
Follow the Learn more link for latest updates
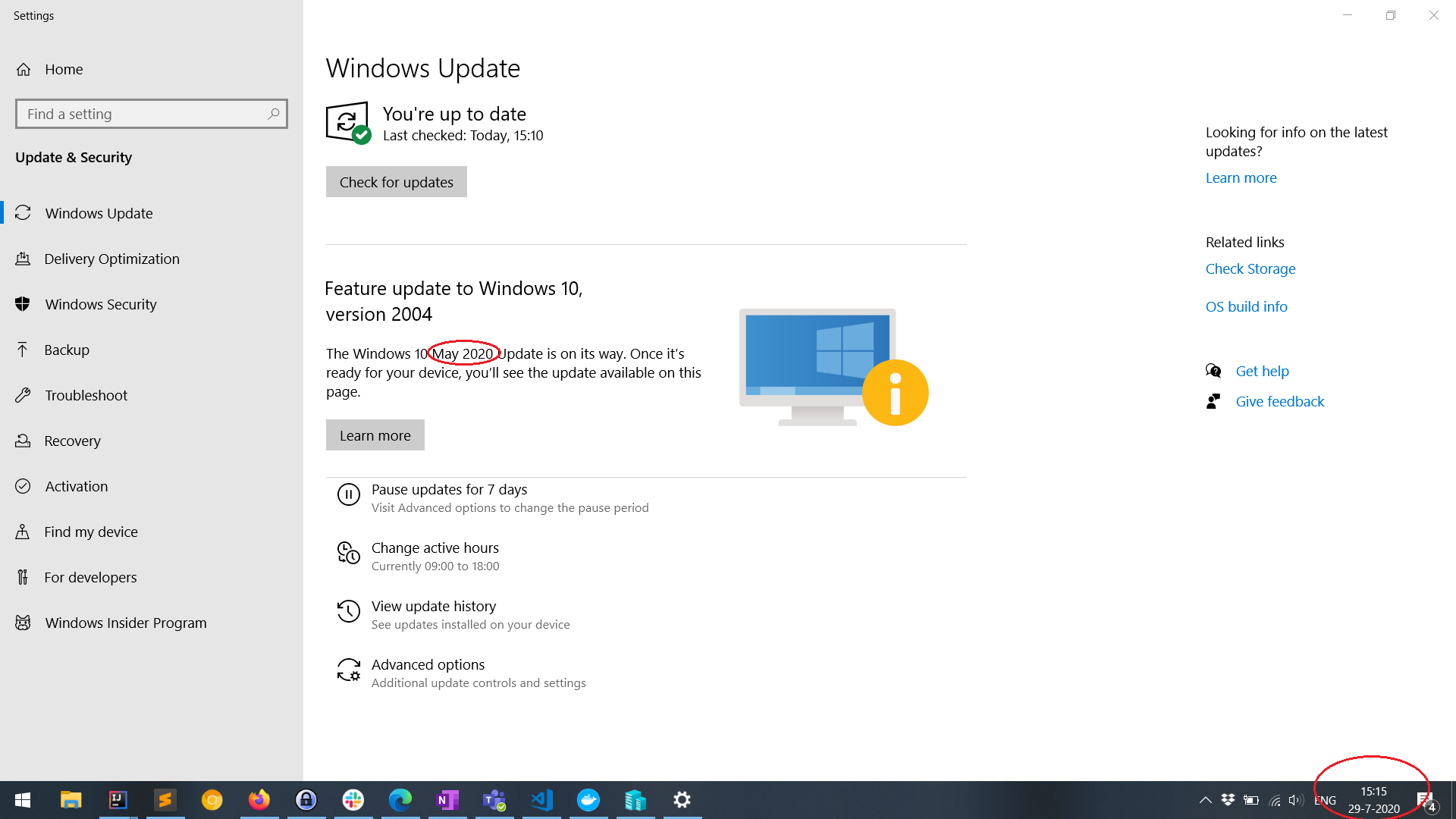tap(1241, 177)
